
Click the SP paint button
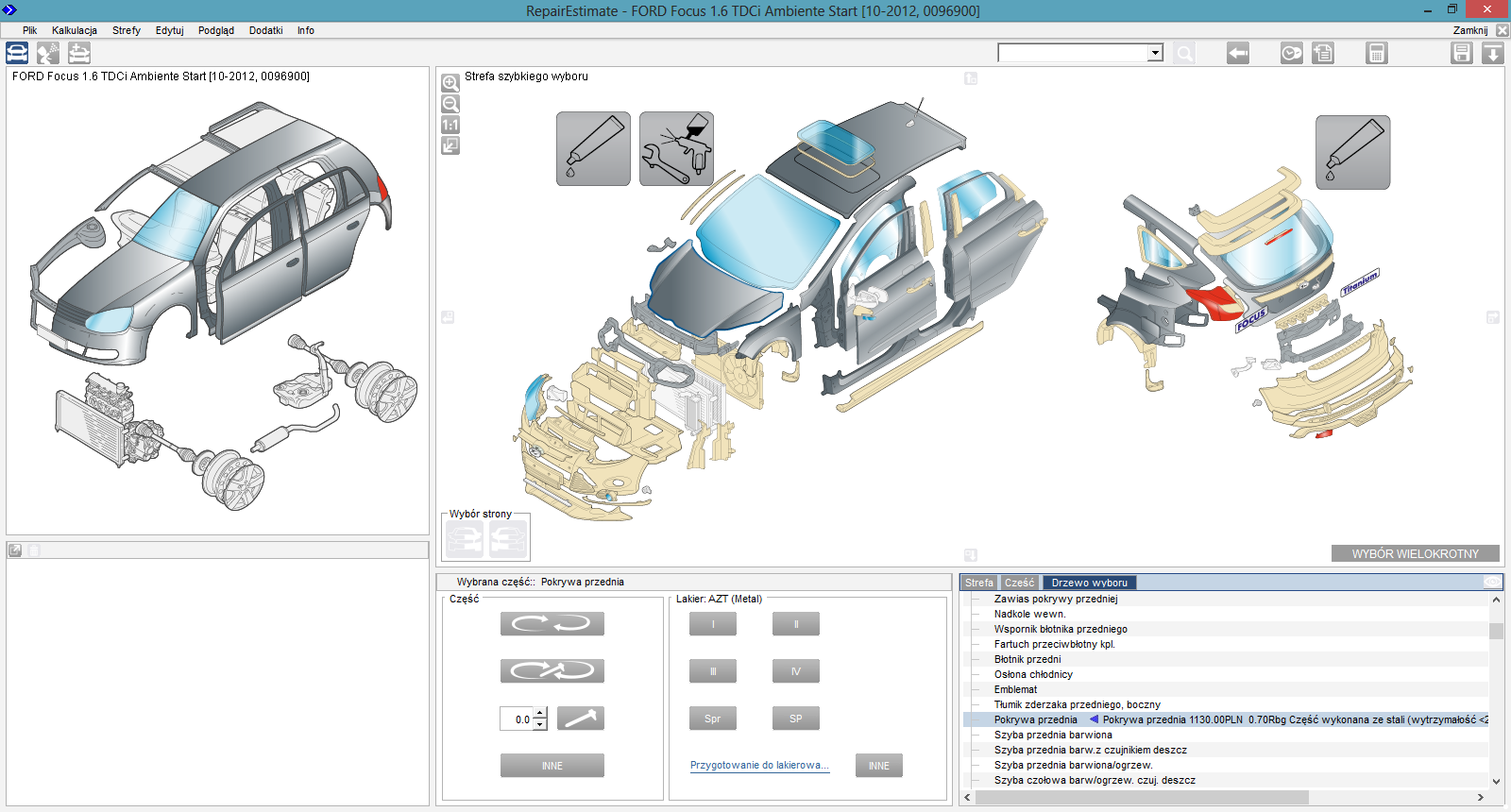coord(796,719)
